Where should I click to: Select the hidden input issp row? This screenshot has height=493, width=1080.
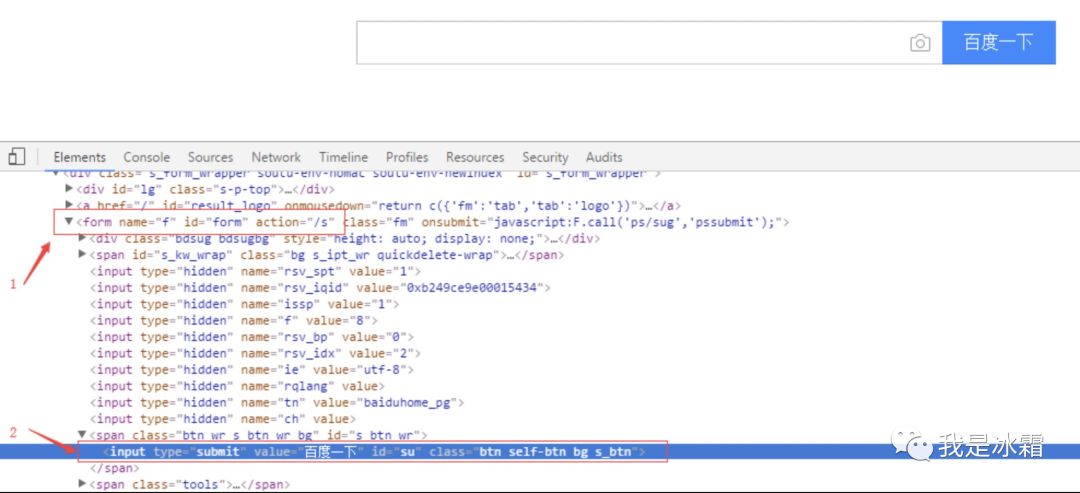245,304
